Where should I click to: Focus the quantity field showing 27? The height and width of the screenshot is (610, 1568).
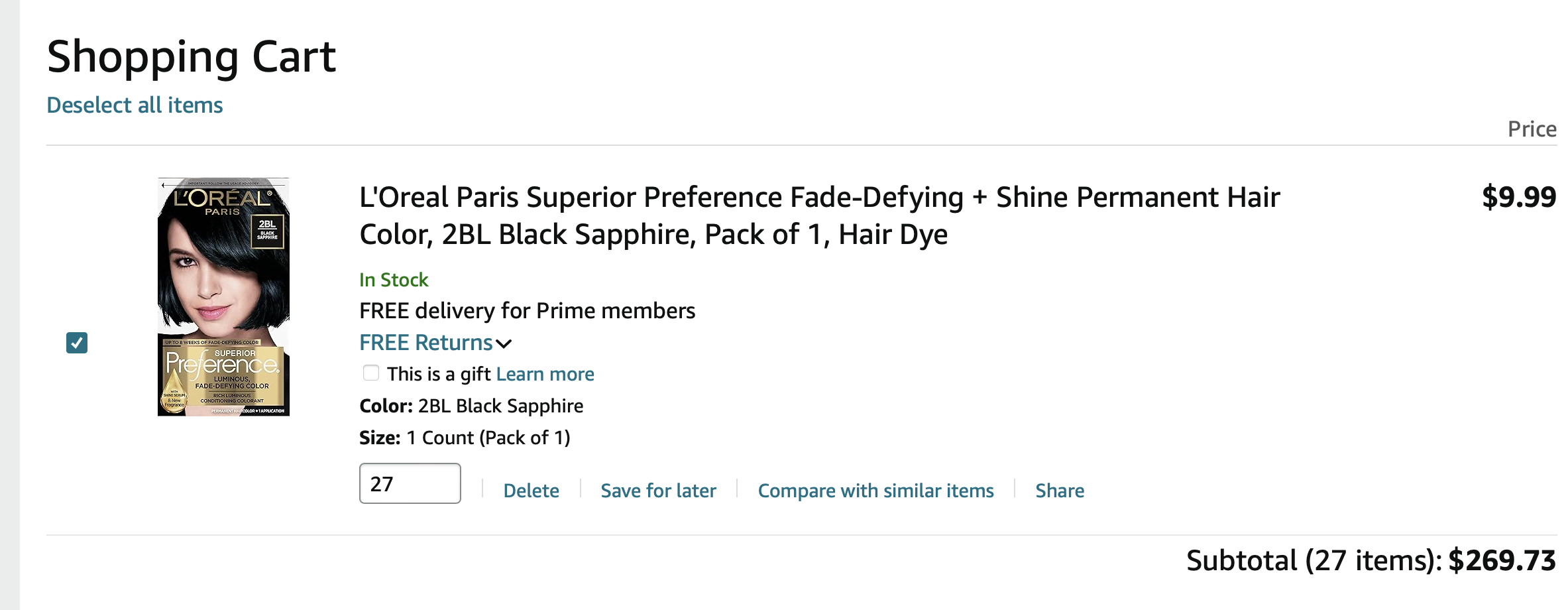(x=410, y=483)
